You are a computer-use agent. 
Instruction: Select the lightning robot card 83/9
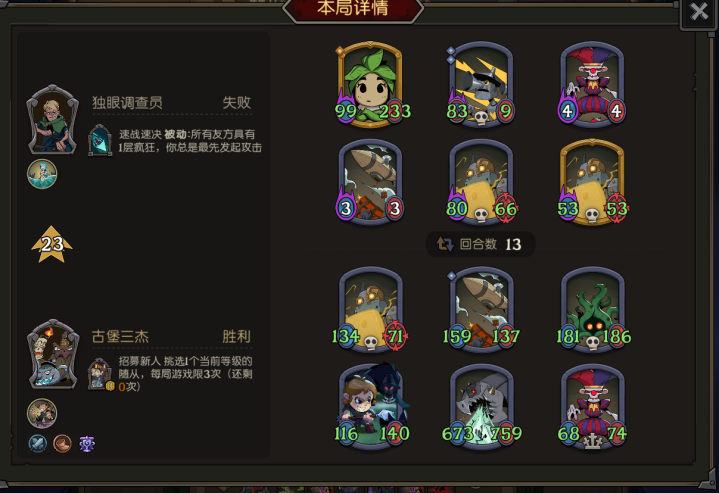481,83
